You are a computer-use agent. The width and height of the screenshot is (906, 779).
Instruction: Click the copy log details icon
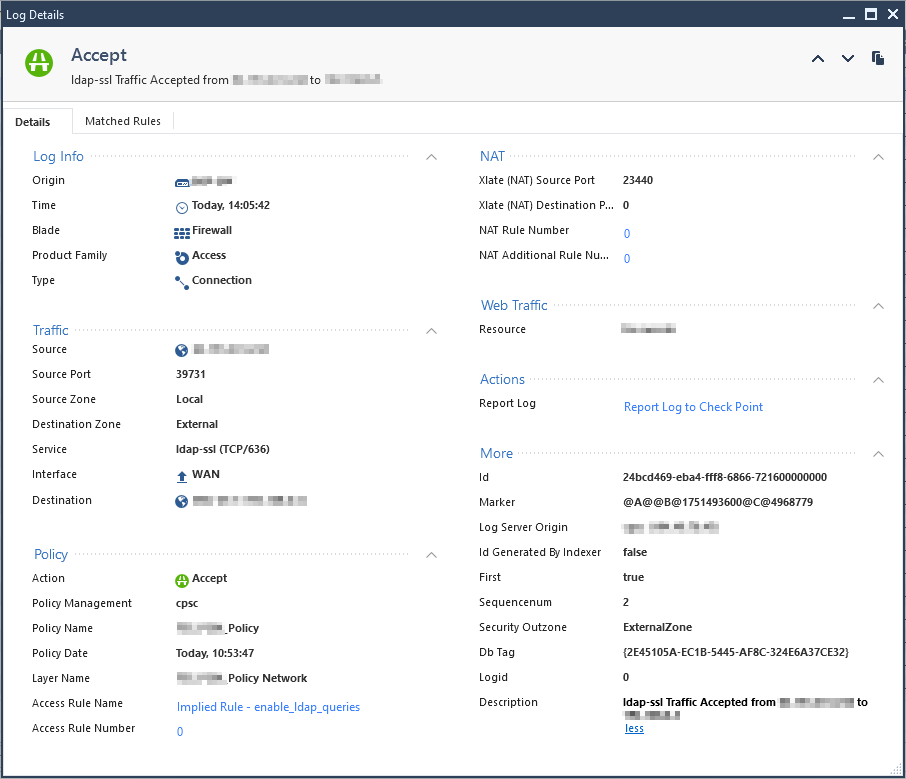[x=878, y=58]
